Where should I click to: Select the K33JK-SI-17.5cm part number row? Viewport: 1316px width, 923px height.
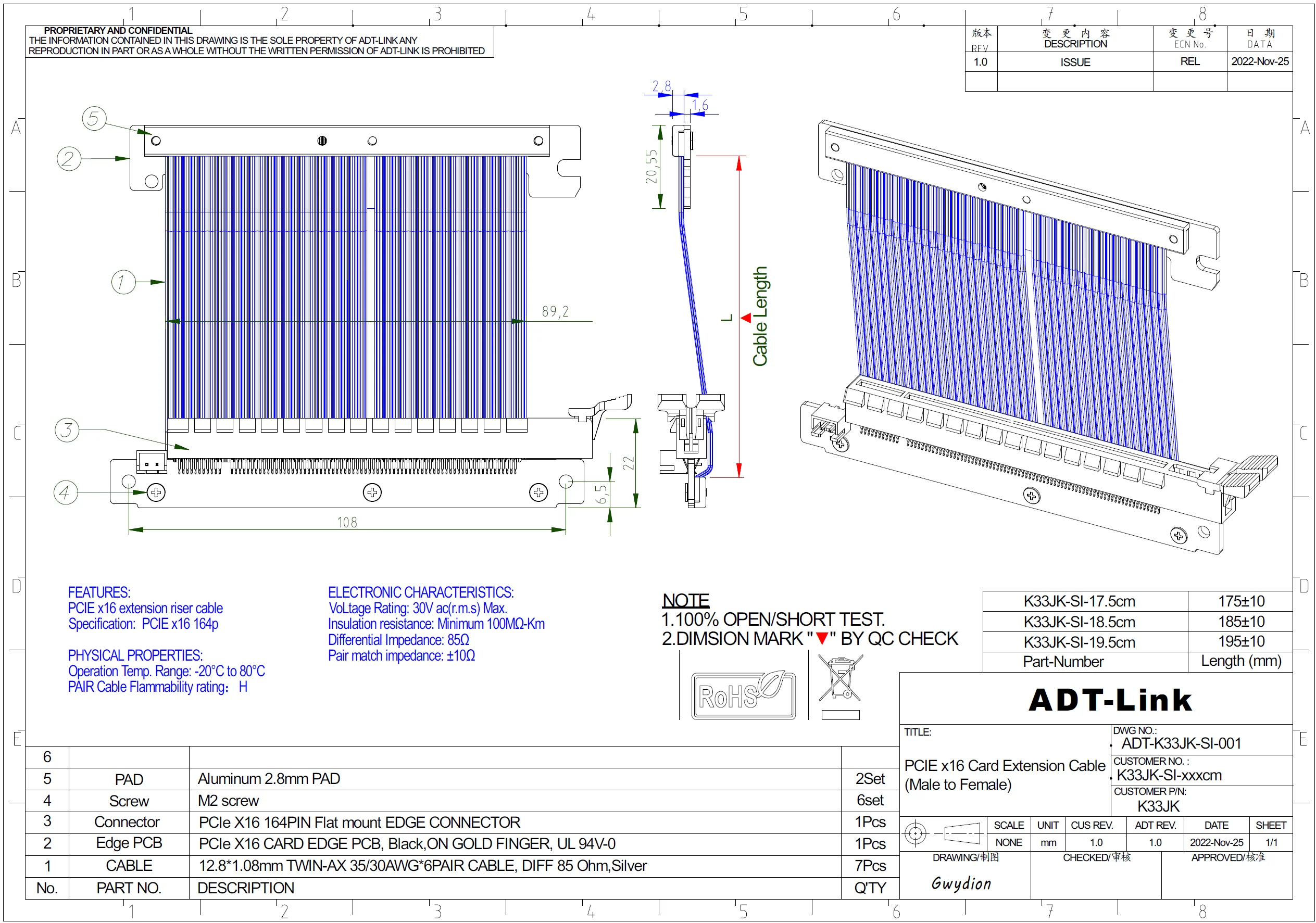click(1079, 601)
